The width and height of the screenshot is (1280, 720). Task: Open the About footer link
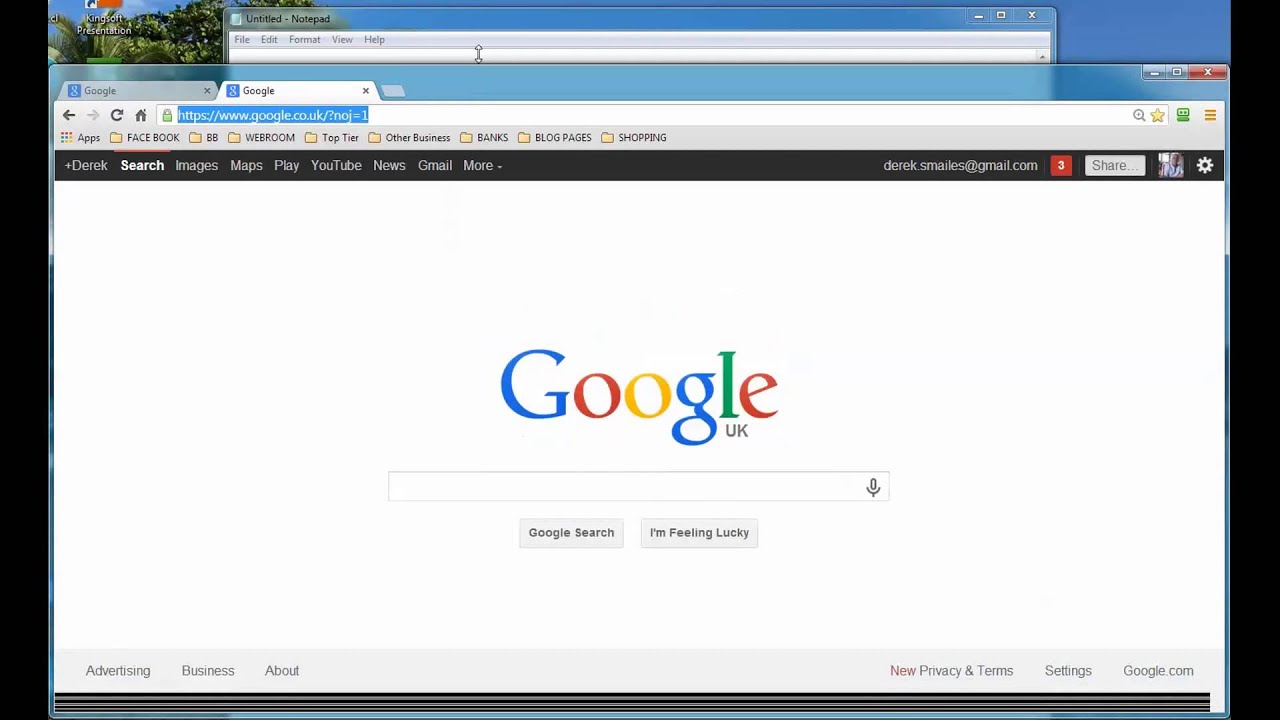pyautogui.click(x=282, y=671)
